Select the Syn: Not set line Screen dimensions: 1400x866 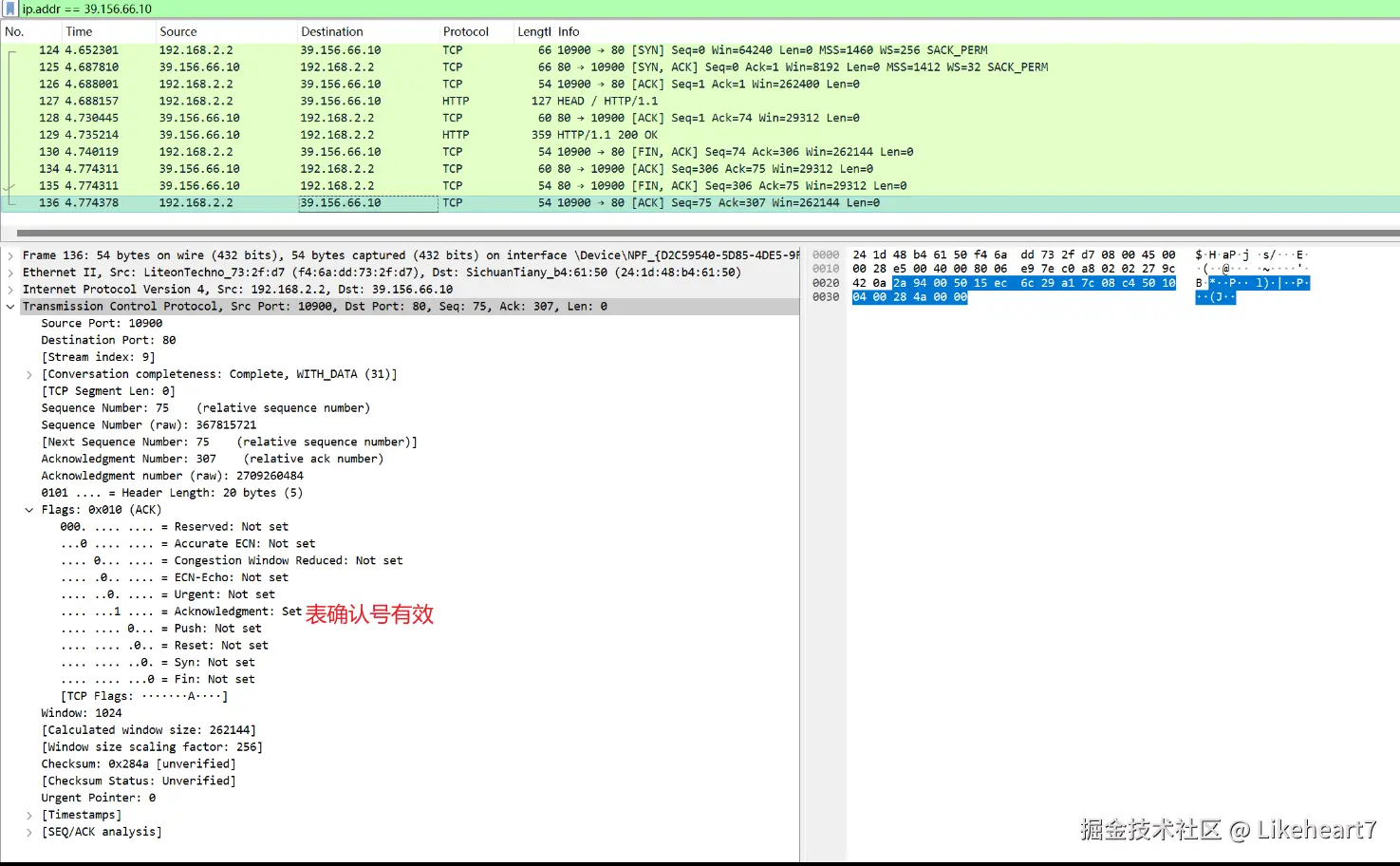click(x=158, y=663)
